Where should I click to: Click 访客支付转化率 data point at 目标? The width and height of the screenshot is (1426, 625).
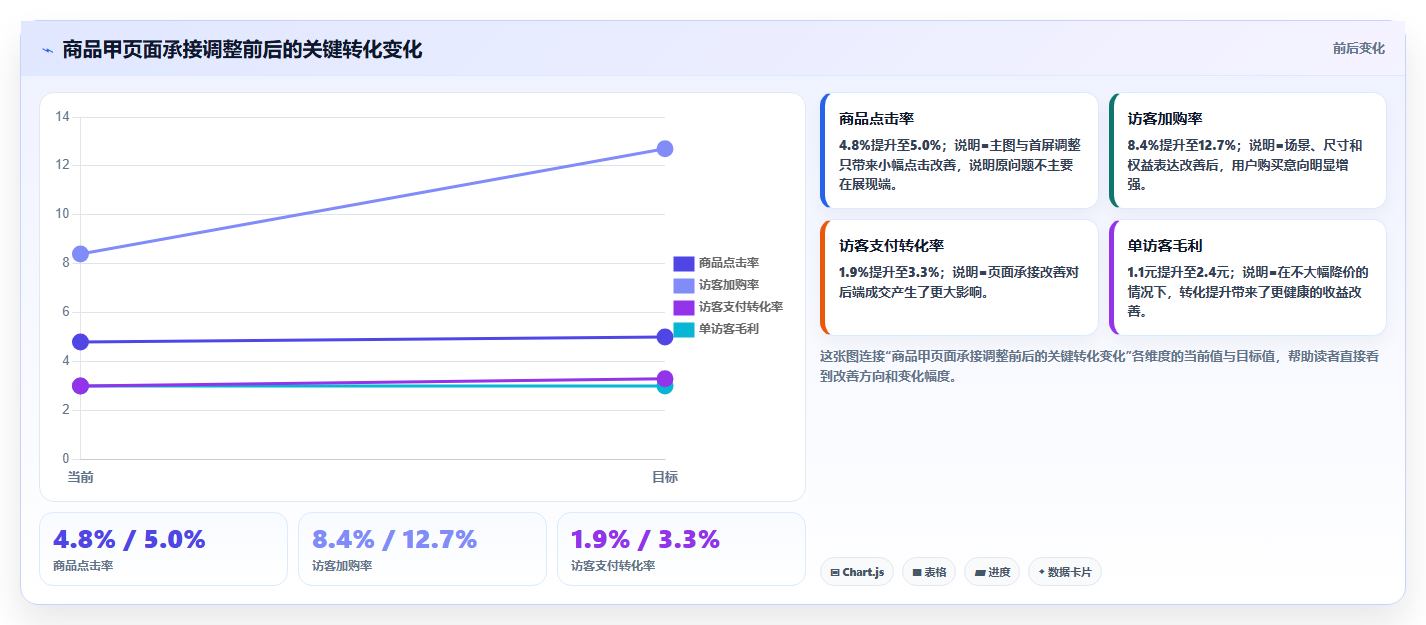pyautogui.click(x=665, y=379)
